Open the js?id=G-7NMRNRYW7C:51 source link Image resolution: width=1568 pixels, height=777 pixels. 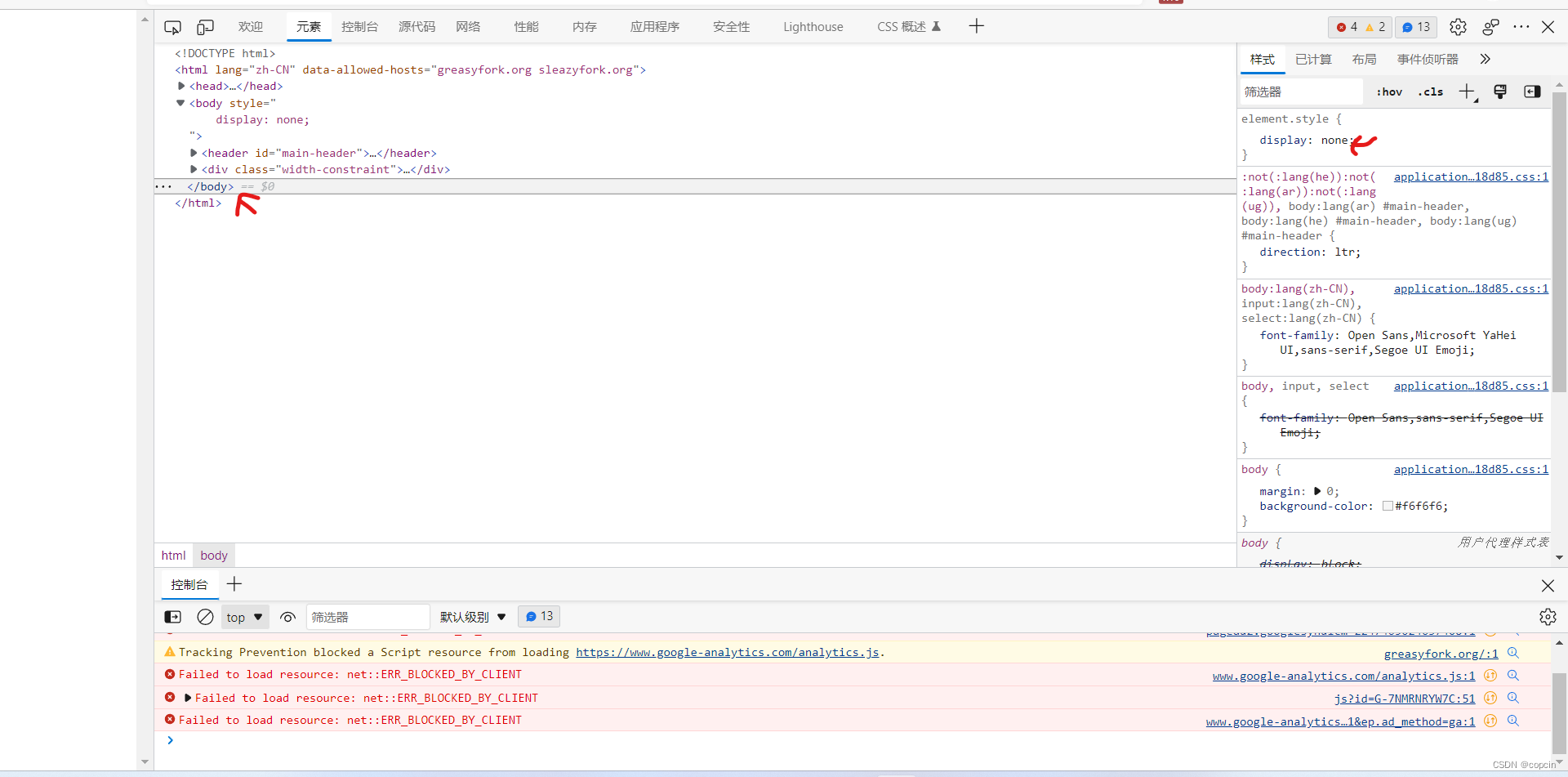pyautogui.click(x=1405, y=699)
